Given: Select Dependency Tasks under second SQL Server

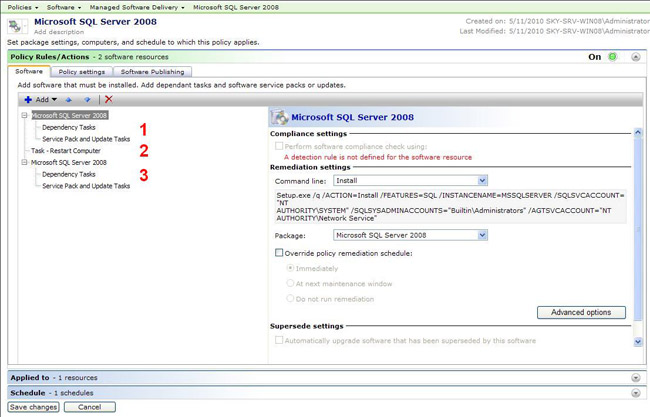Looking at the screenshot, I should (69, 174).
